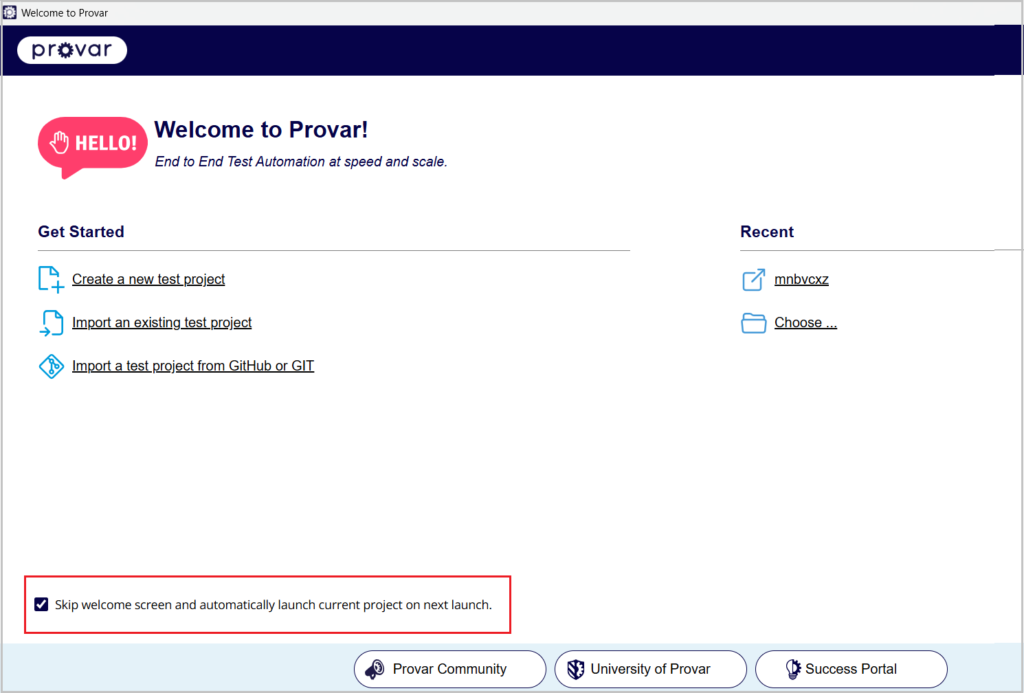
Task: Uncheck the Skip welcome screen checkbox
Action: point(41,604)
